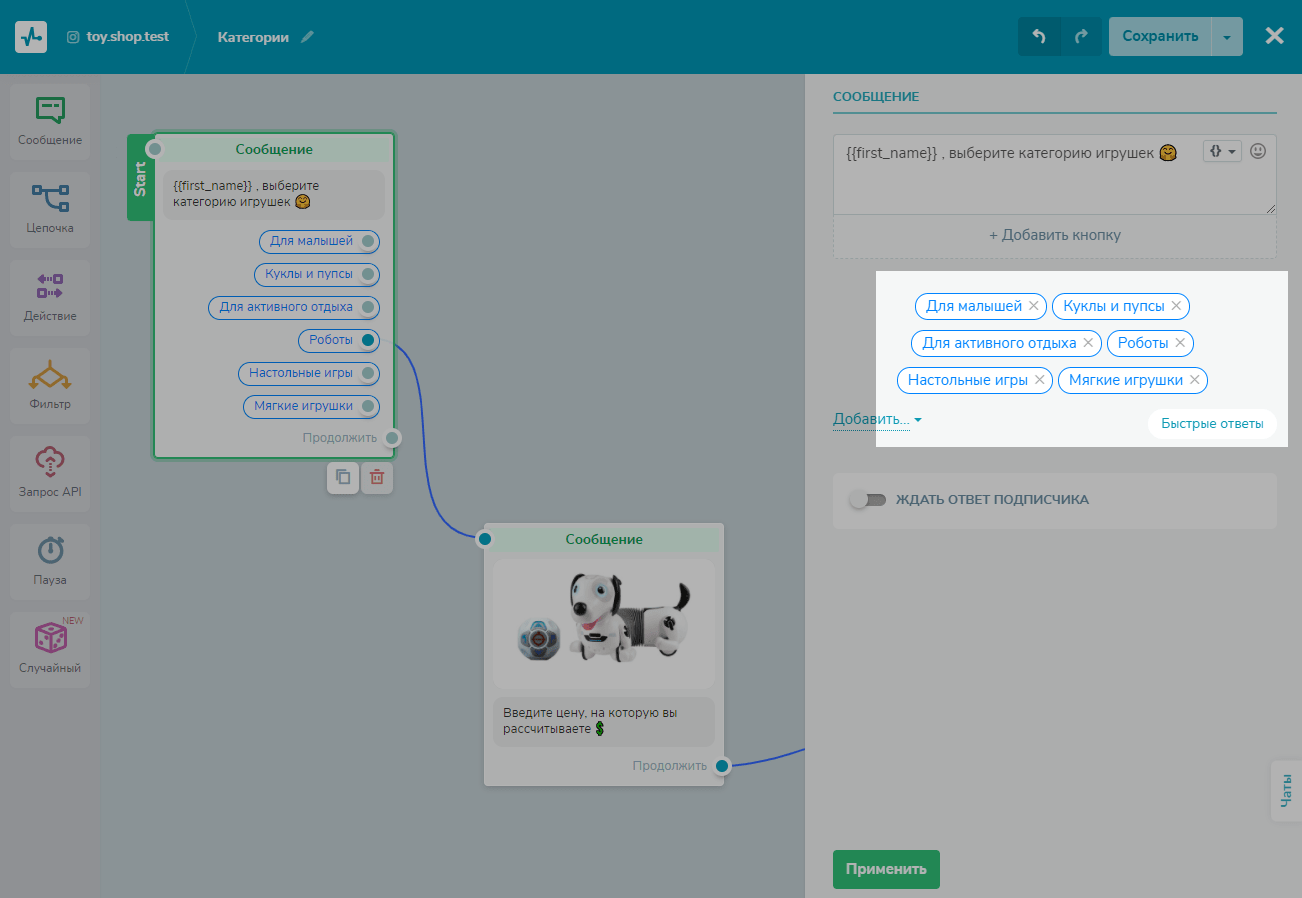Screen dimensions: 1302x898
Task: Select the Message block icon in sidebar
Action: tap(50, 112)
